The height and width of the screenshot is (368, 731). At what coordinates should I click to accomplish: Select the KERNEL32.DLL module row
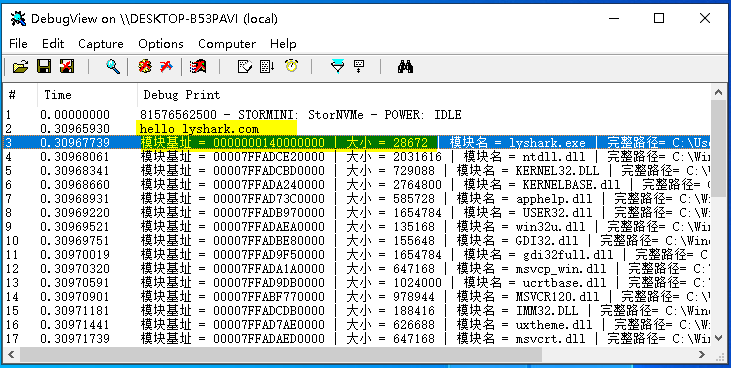point(357,171)
